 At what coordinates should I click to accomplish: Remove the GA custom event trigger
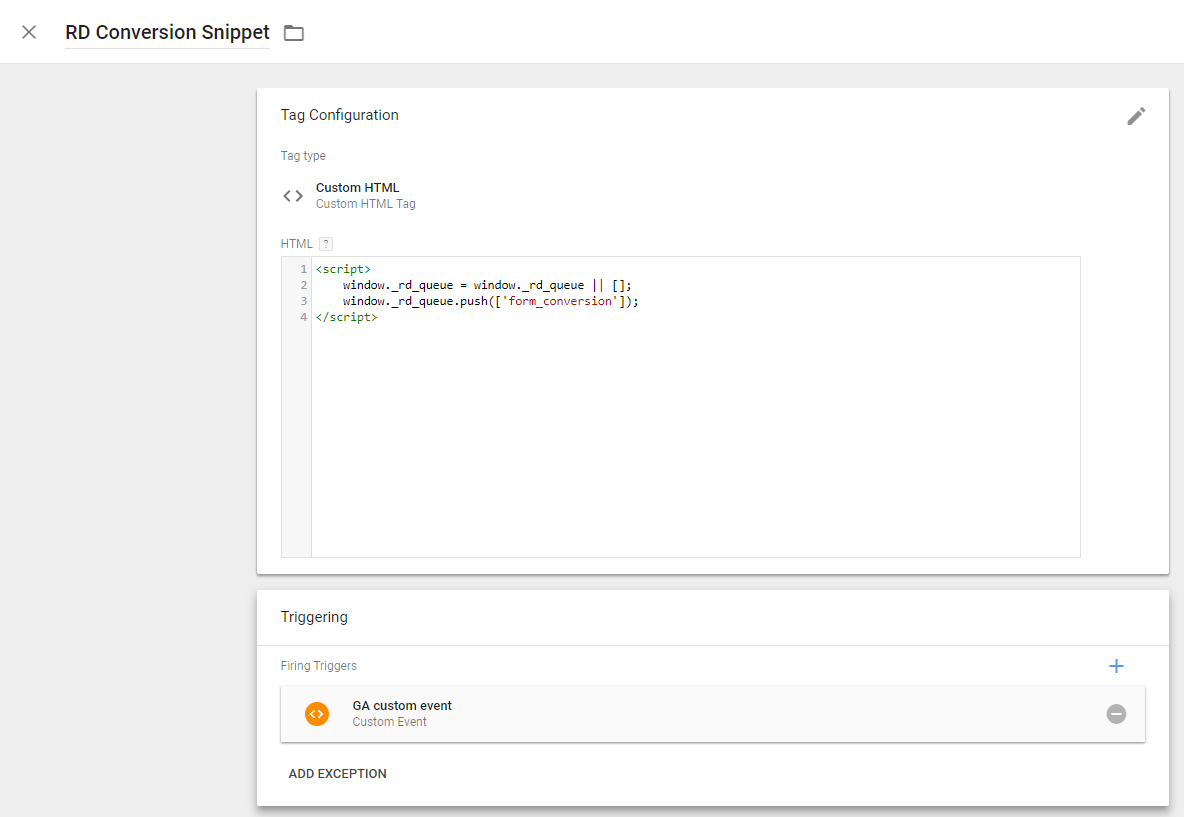click(1116, 714)
